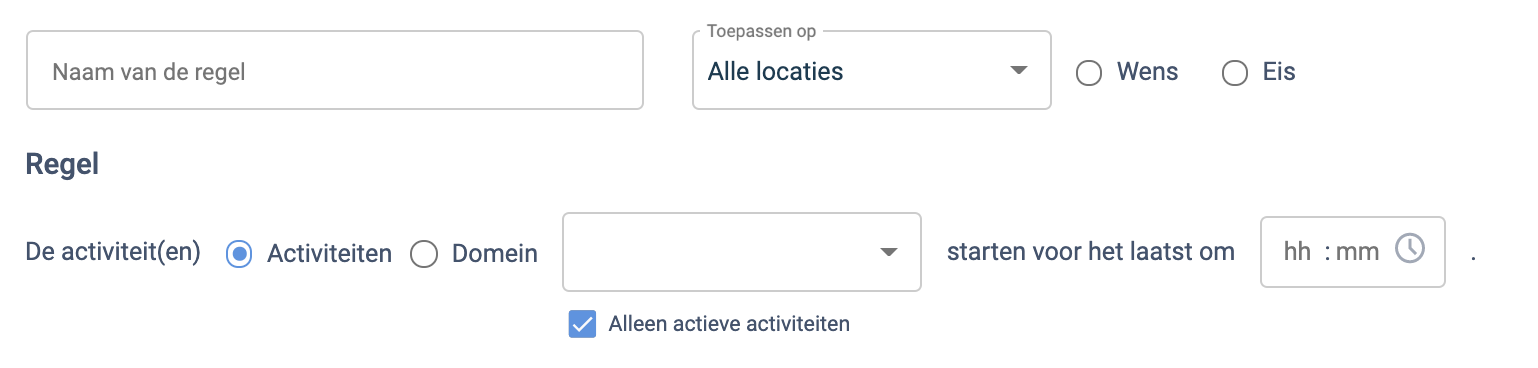Click the Regel section heading
Screen dimensions: 1538x368
click(62, 165)
